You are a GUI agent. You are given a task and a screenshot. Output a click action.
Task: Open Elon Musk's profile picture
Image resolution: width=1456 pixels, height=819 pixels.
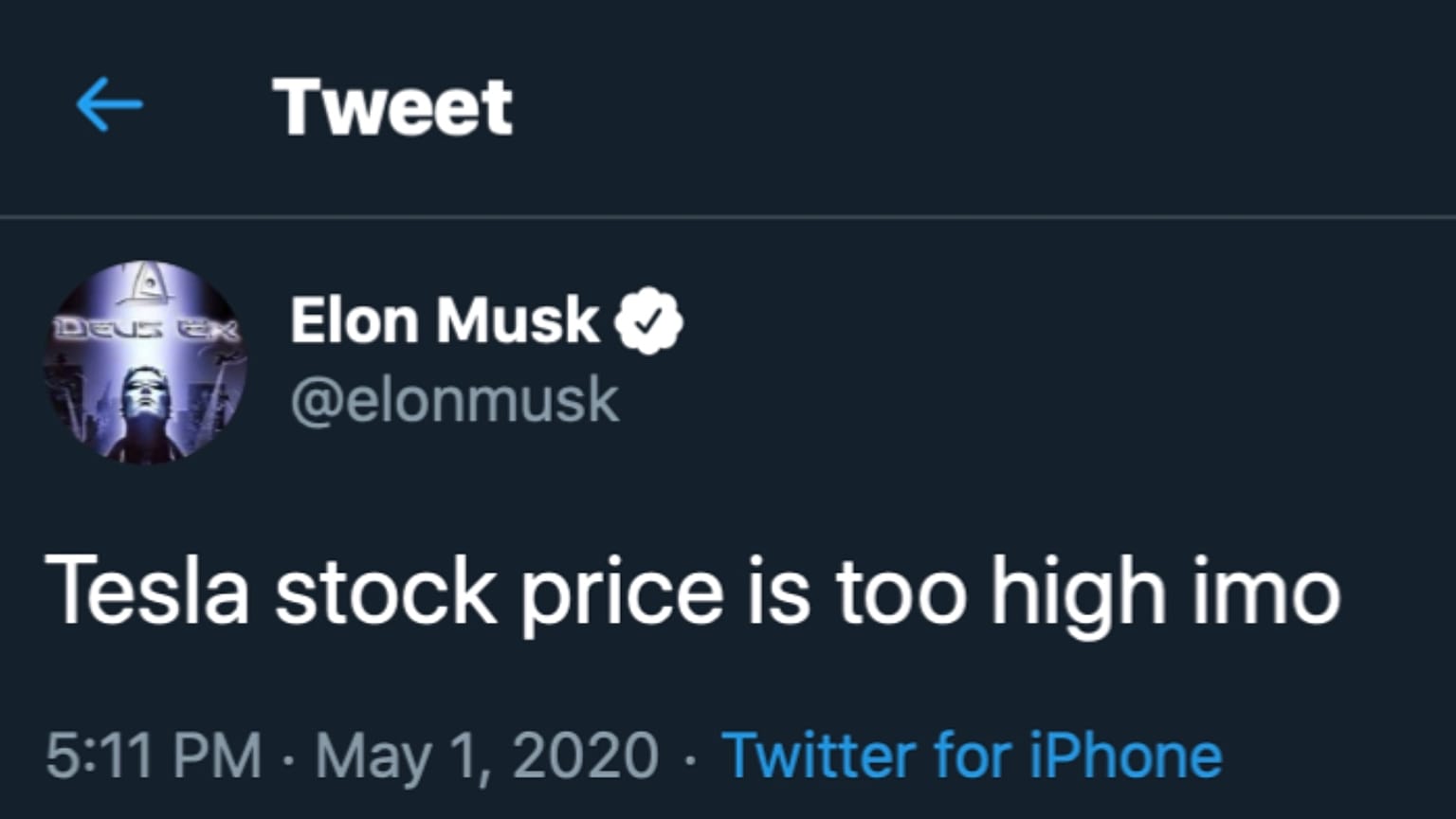(x=145, y=363)
